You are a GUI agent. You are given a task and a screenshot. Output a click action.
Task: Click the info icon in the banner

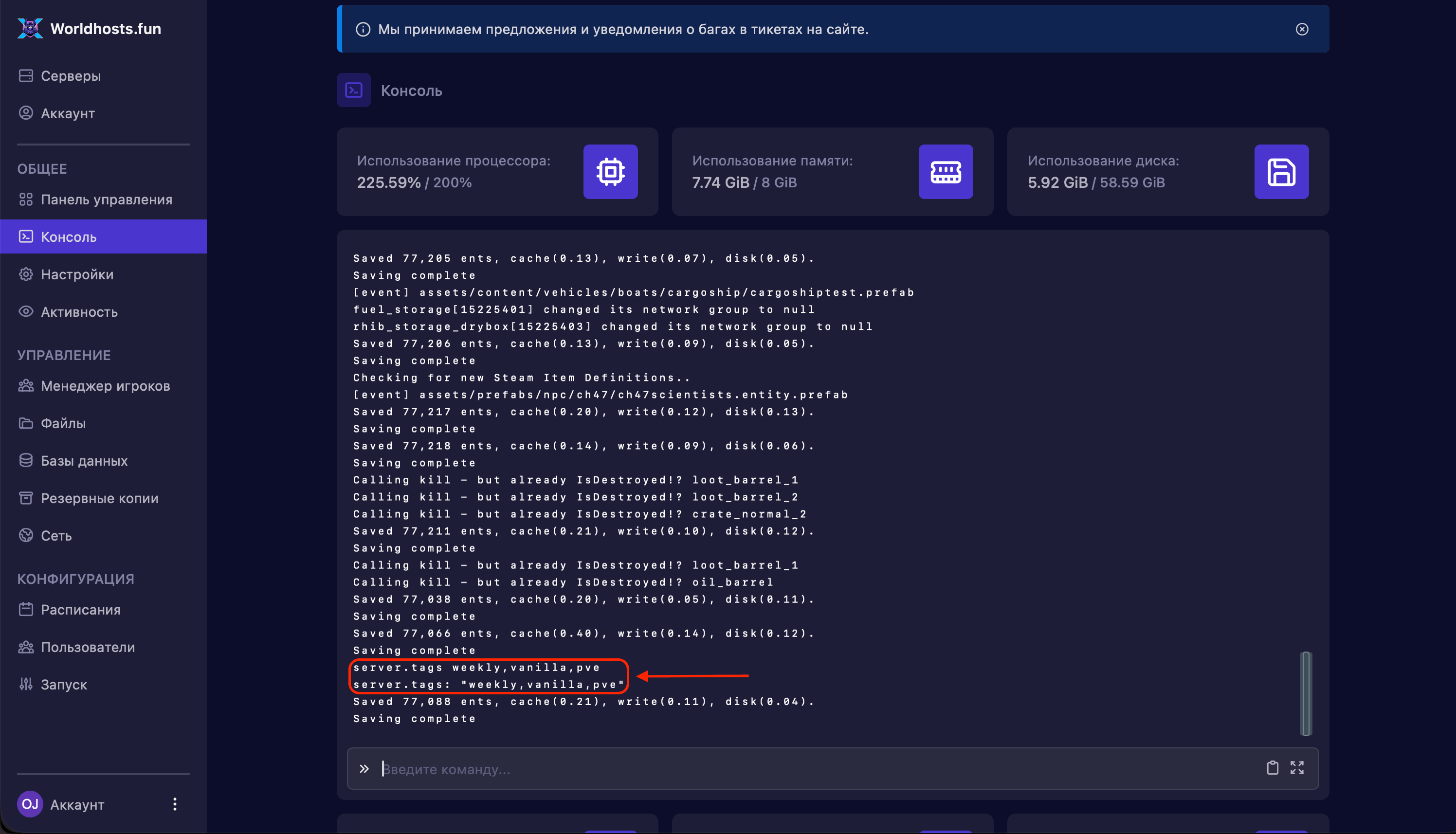pyautogui.click(x=363, y=29)
